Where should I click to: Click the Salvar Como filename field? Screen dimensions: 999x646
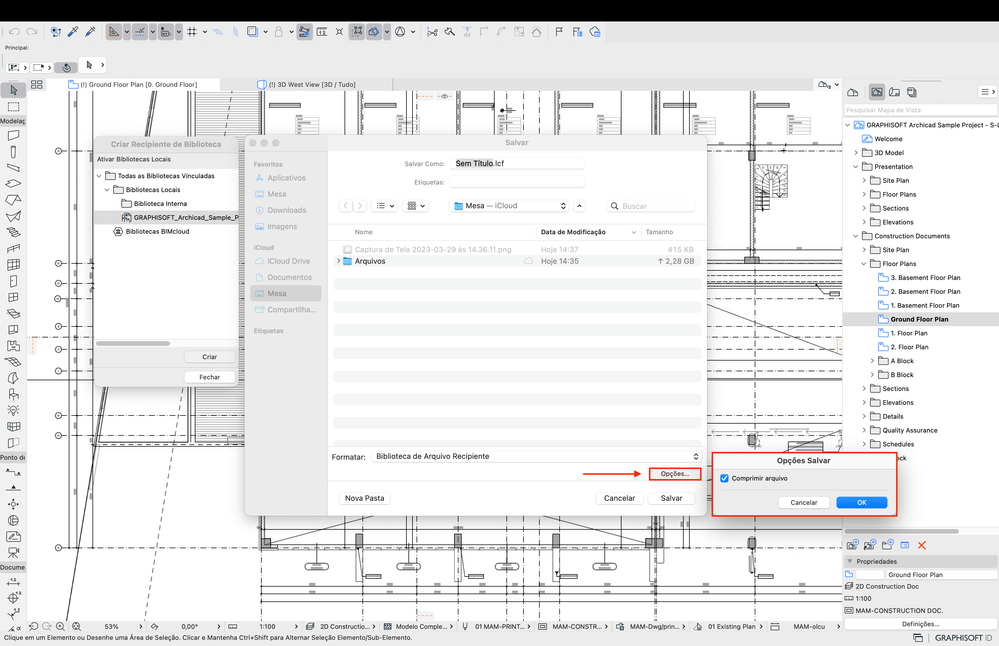tap(517, 164)
